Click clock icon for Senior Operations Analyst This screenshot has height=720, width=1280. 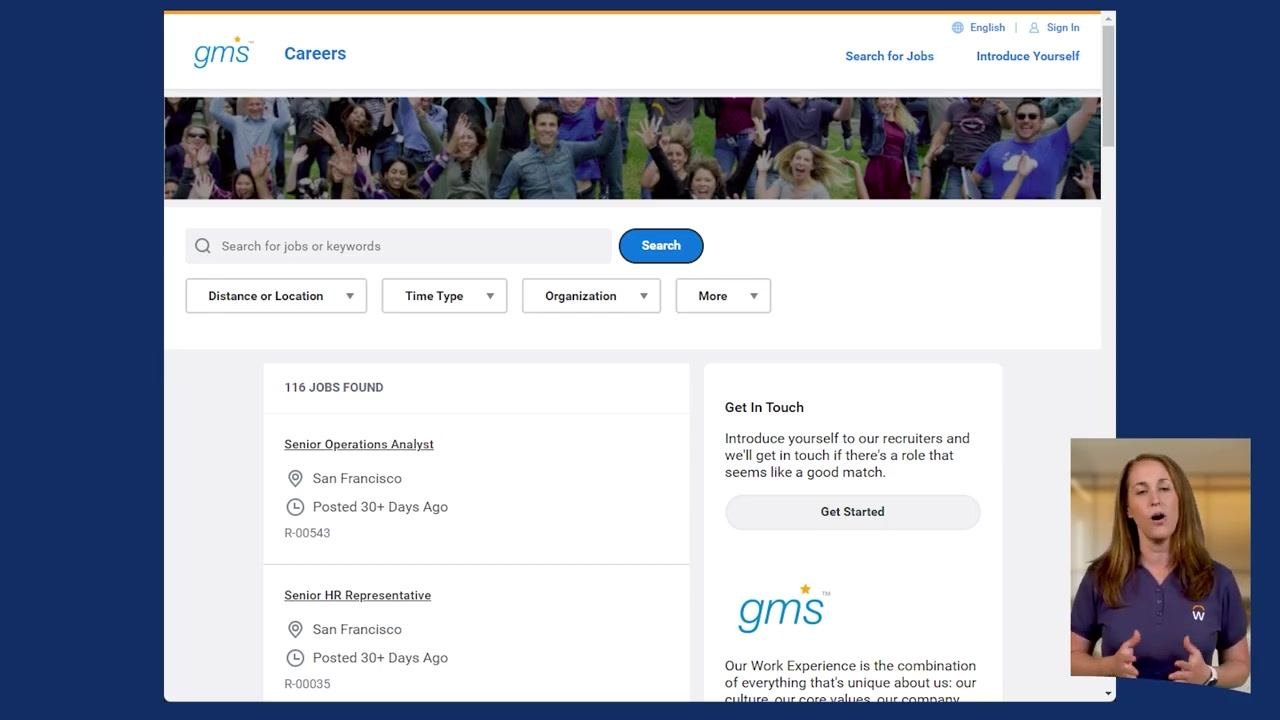click(295, 507)
